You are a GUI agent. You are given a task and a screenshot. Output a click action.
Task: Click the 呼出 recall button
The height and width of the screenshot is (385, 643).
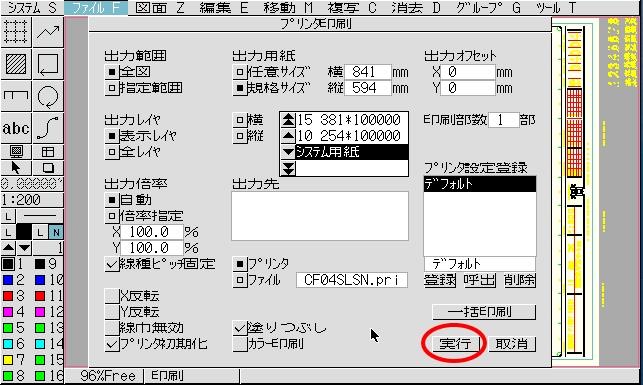coord(479,280)
